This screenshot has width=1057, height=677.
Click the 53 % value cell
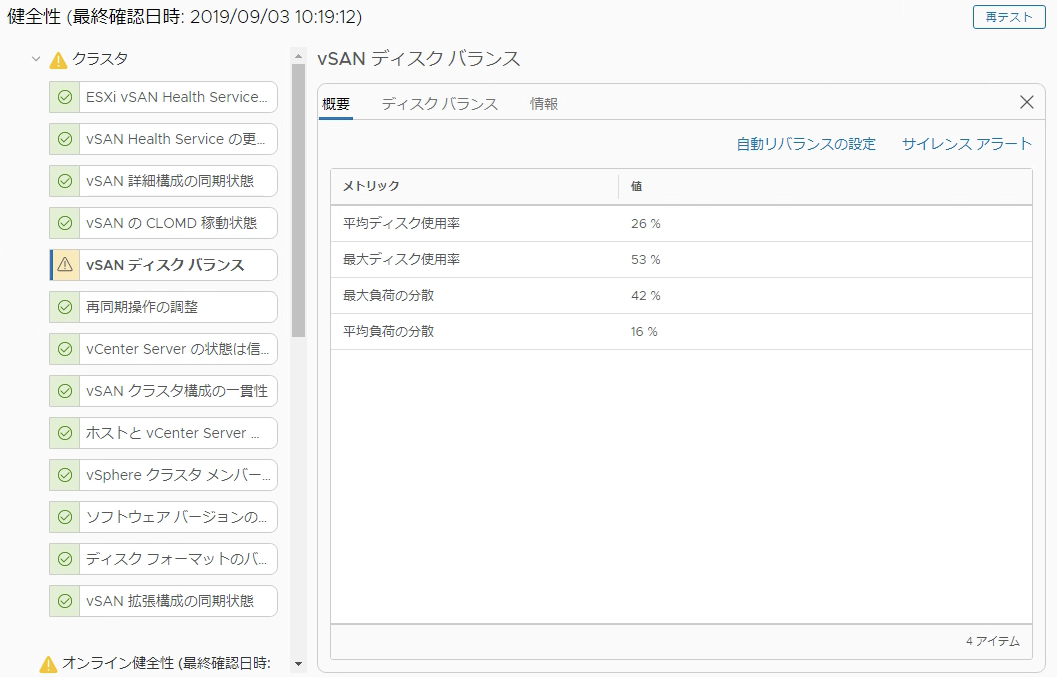click(x=645, y=260)
